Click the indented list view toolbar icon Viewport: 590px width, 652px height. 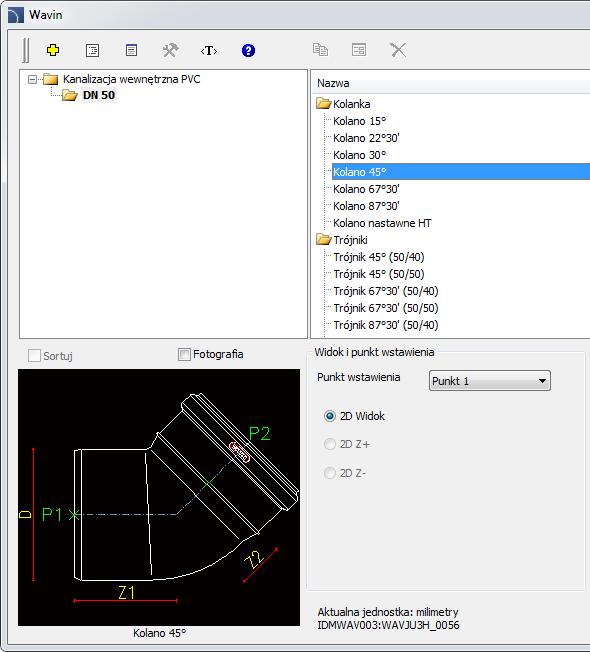click(92, 50)
